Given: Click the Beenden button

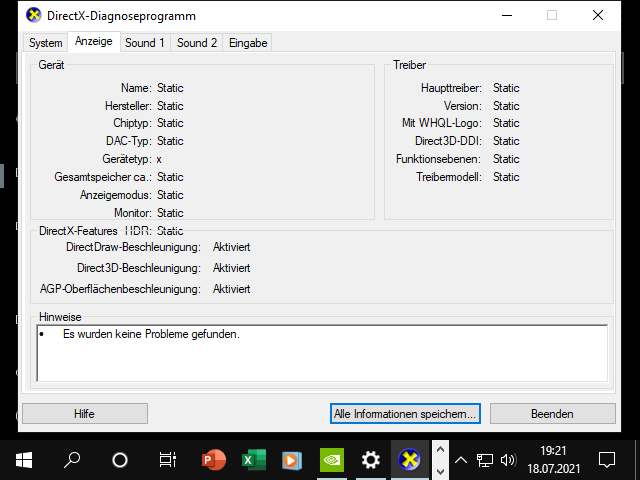Looking at the screenshot, I should coord(552,414).
